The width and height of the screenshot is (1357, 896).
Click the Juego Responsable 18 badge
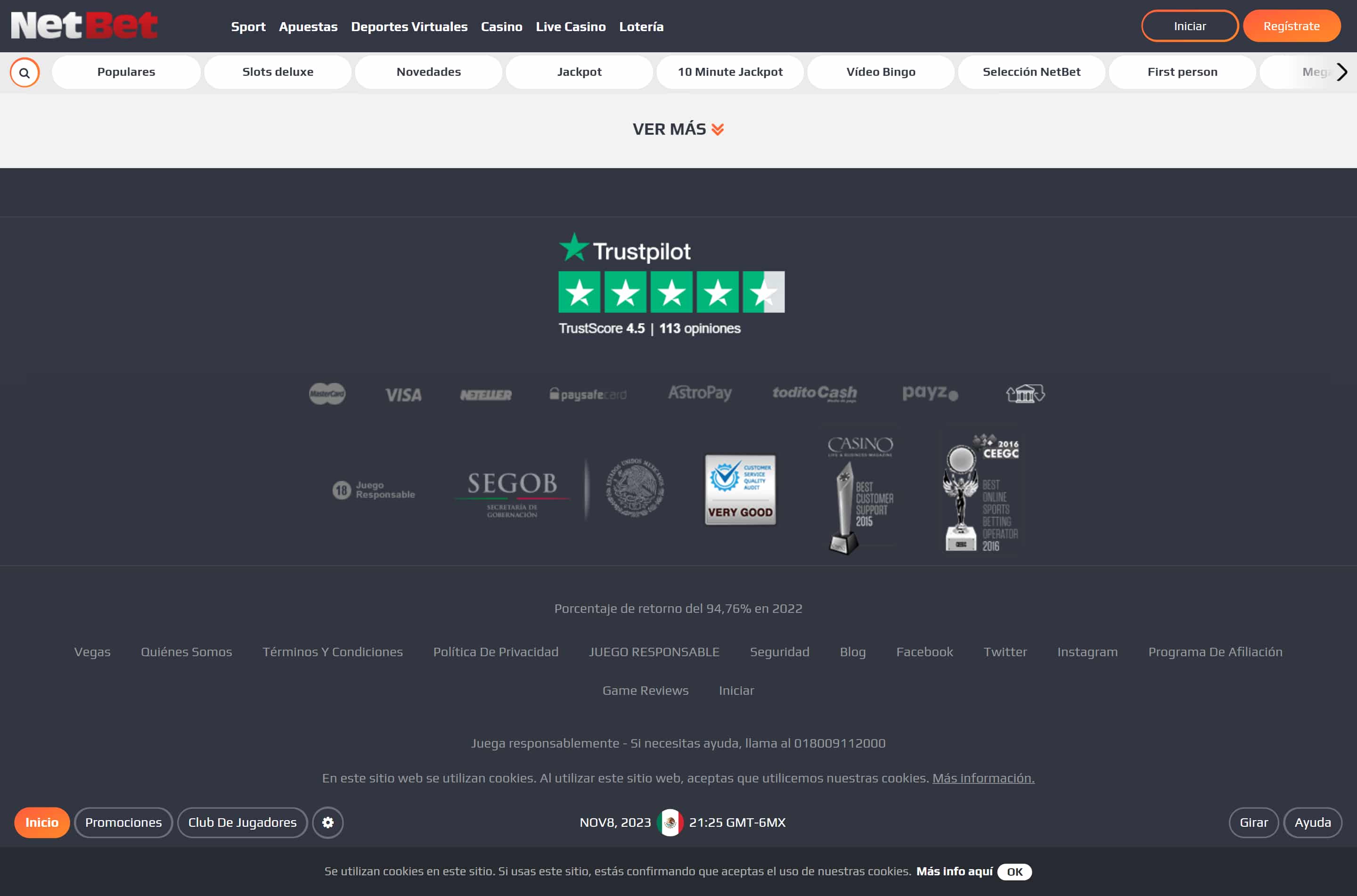tap(374, 490)
